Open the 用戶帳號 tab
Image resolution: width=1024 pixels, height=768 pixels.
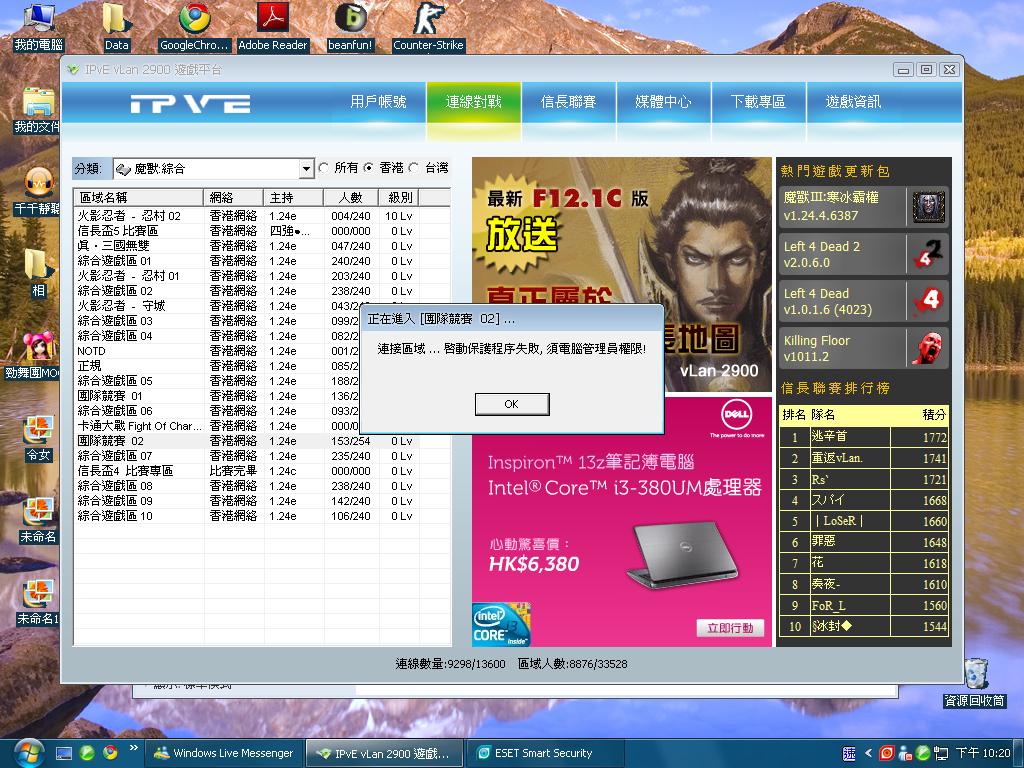[x=378, y=102]
